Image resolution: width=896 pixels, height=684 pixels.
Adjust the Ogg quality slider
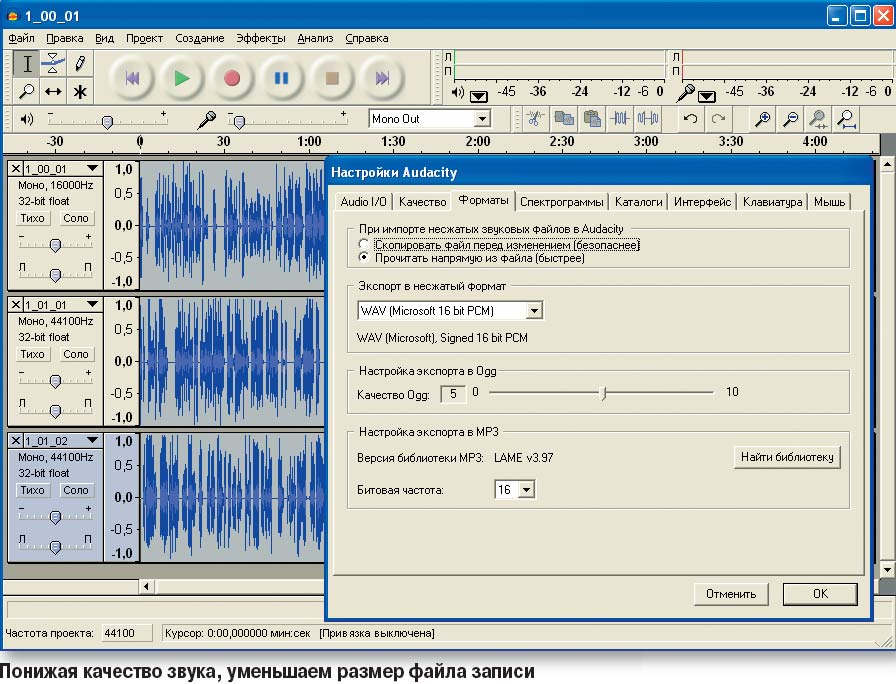[603, 393]
